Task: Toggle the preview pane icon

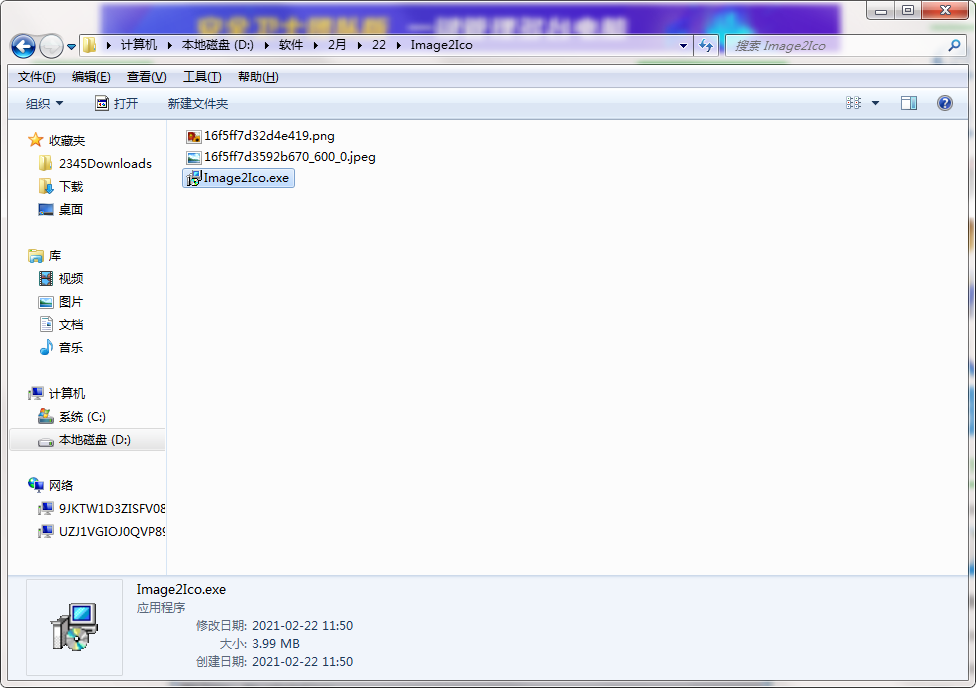Action: coord(908,103)
